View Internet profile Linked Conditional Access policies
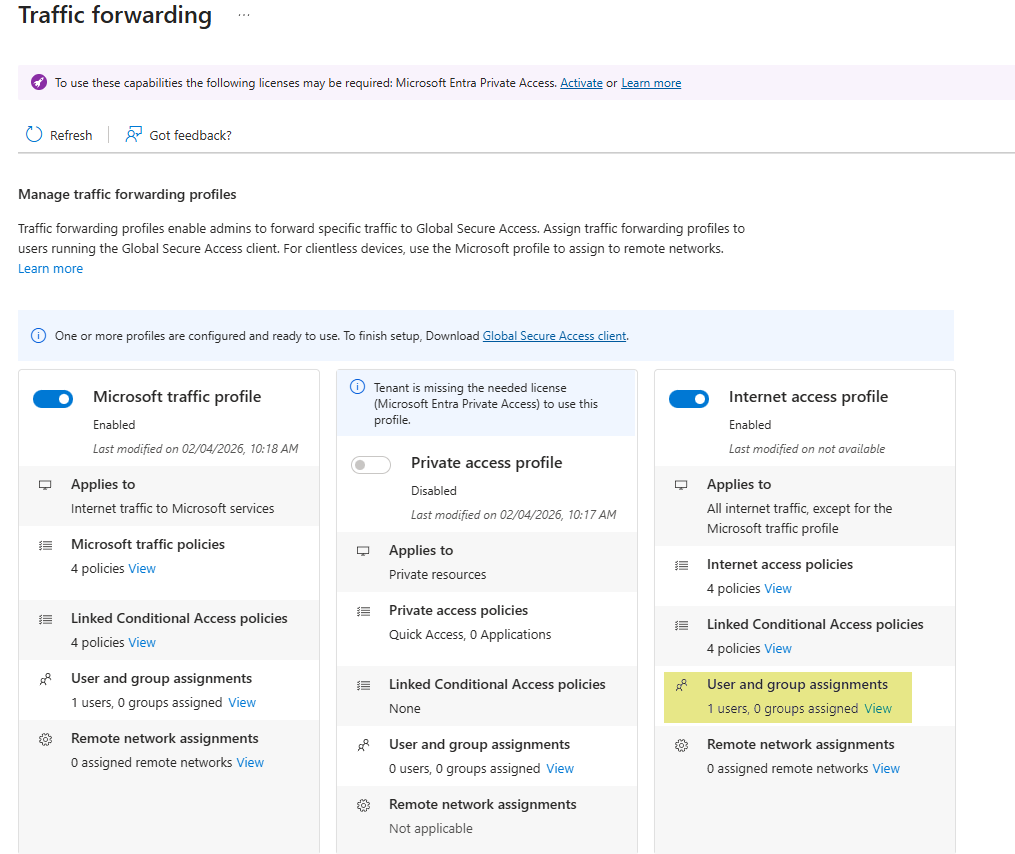Viewport: 1015px width, 854px height. click(x=778, y=648)
